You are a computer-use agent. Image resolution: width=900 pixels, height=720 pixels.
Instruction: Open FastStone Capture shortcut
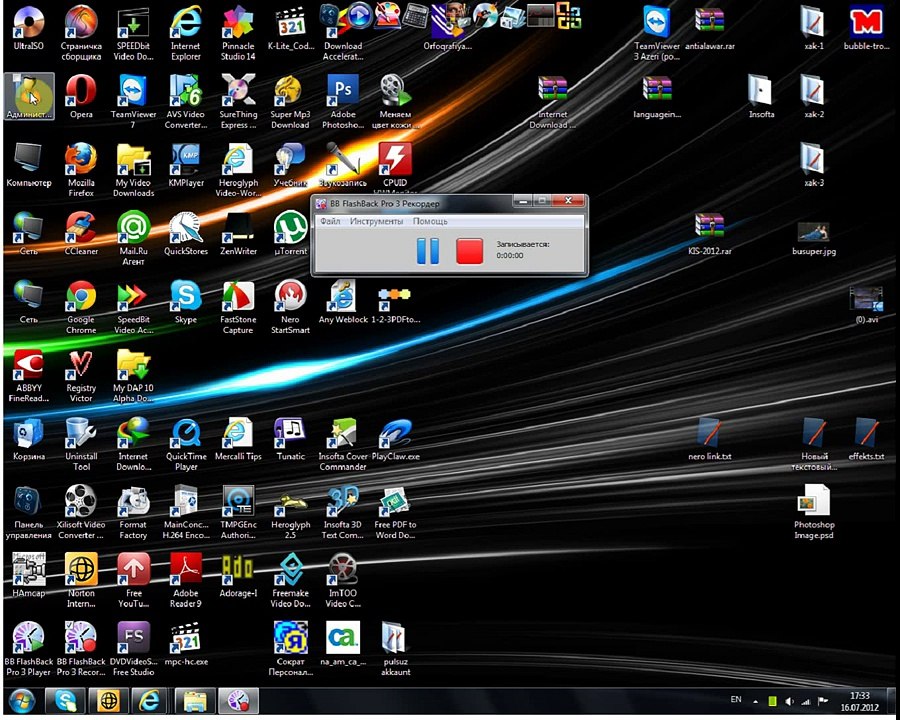tap(238, 307)
